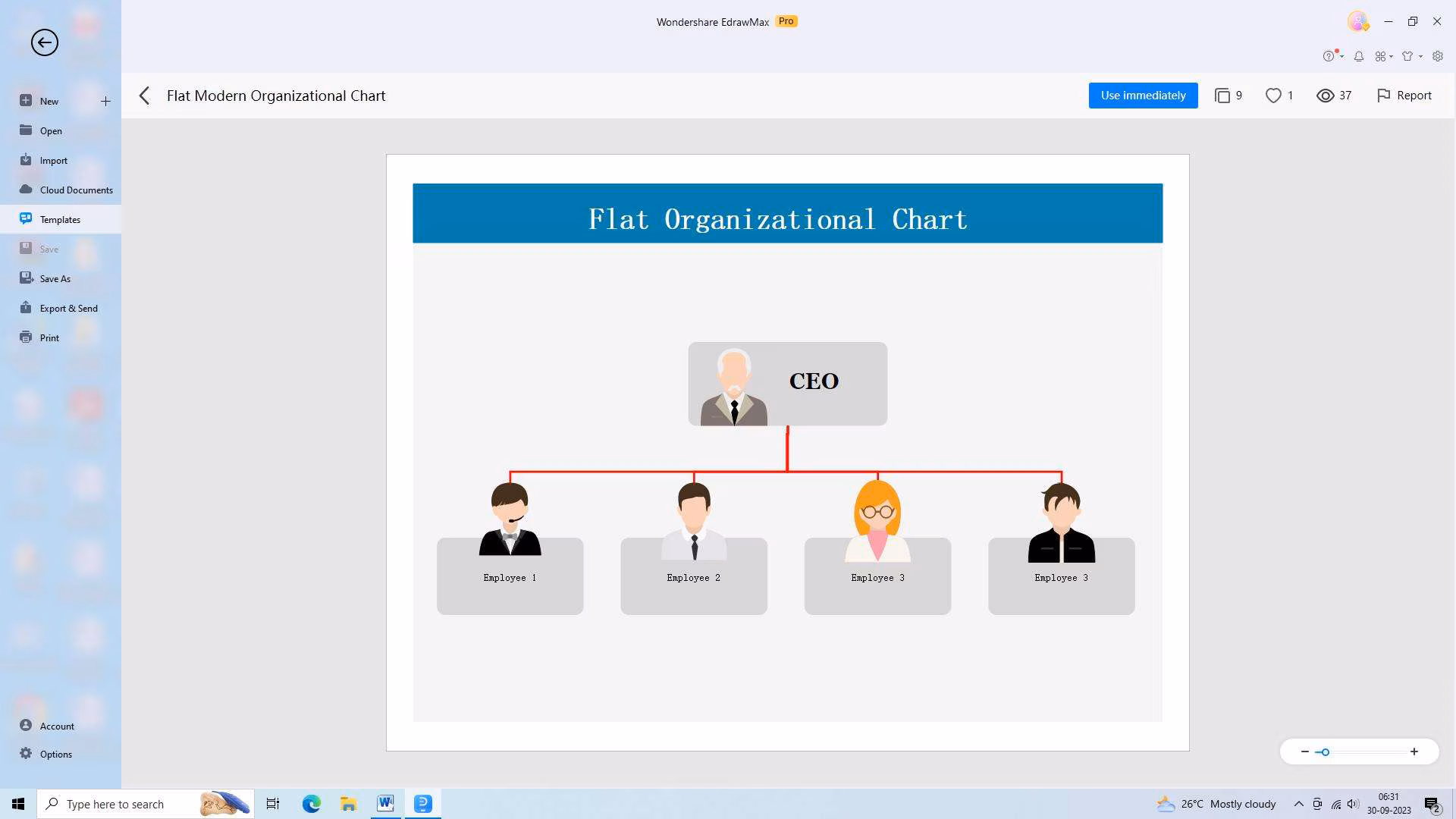Adjust the zoom slider handle
Screen dimensions: 1456x819
coord(1325,752)
